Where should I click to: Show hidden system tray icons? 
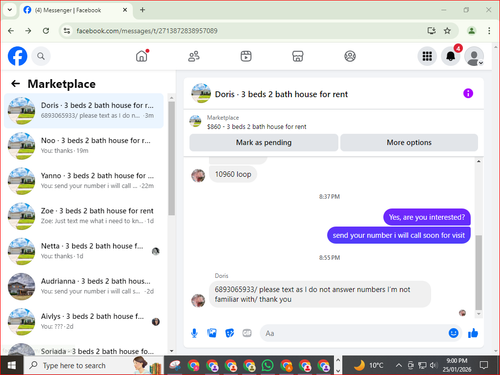[x=398, y=365]
